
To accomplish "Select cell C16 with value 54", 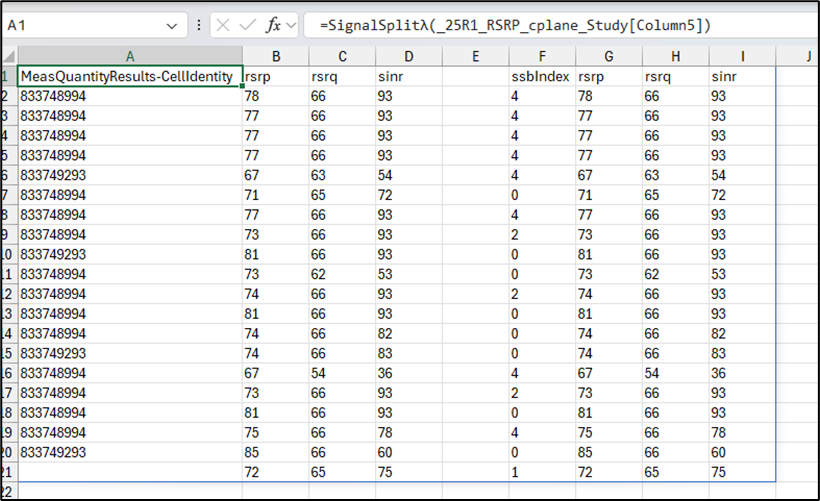I will point(343,373).
